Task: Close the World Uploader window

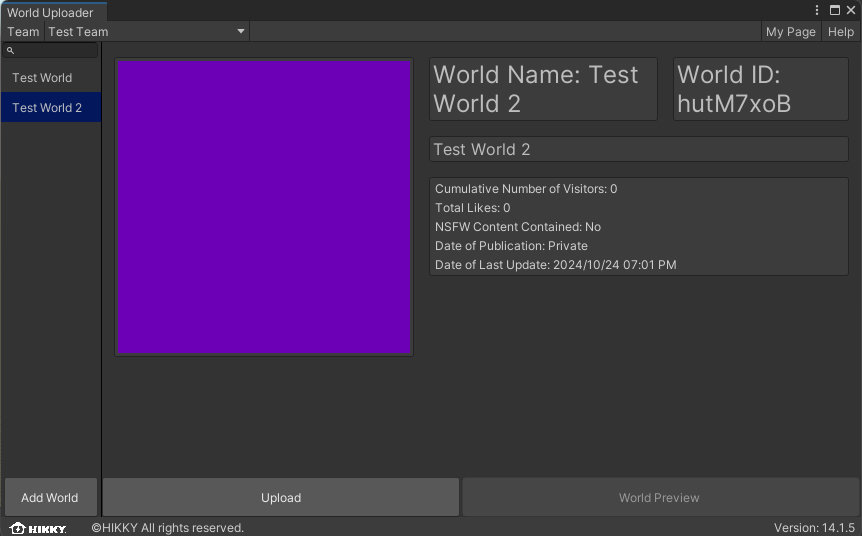Action: click(x=851, y=10)
